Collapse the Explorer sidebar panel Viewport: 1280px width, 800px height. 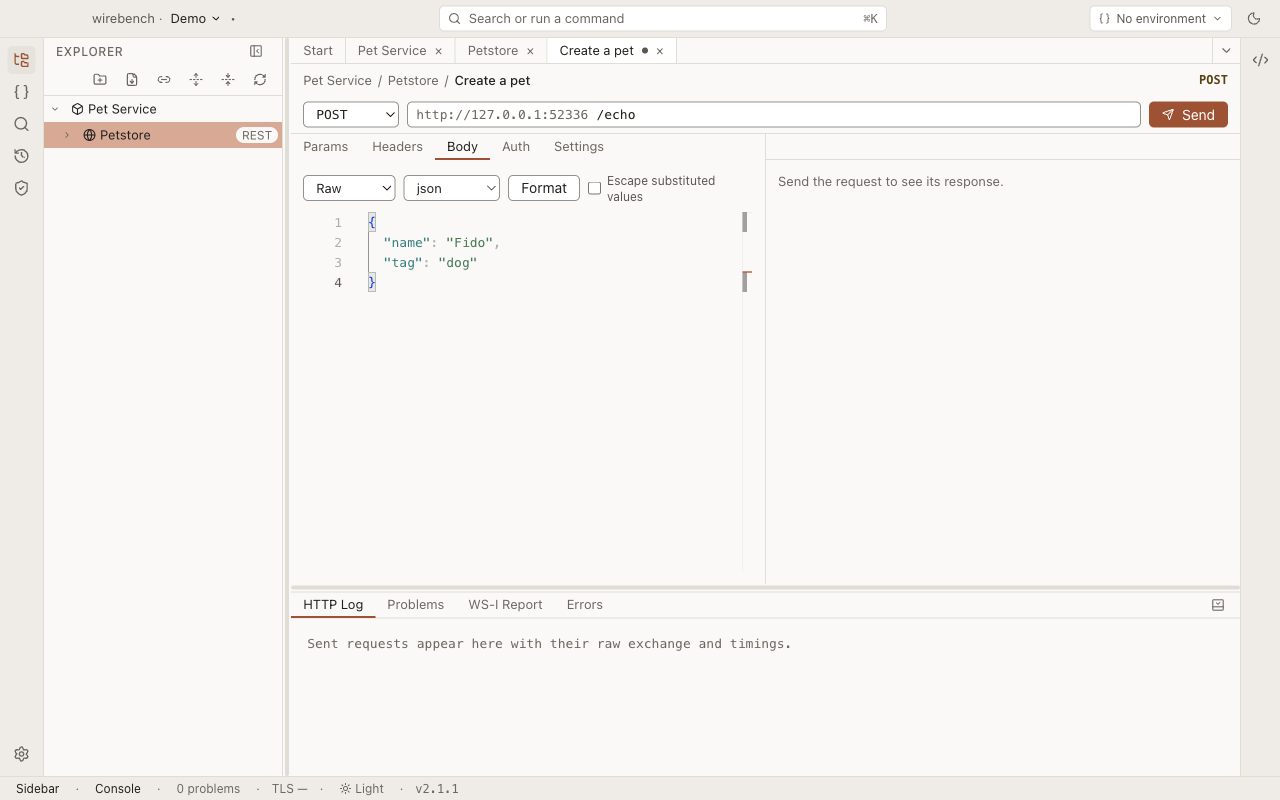tap(256, 51)
